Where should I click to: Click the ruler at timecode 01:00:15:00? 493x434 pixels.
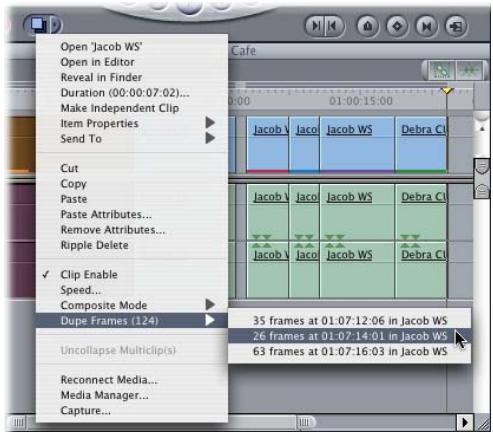[x=361, y=101]
